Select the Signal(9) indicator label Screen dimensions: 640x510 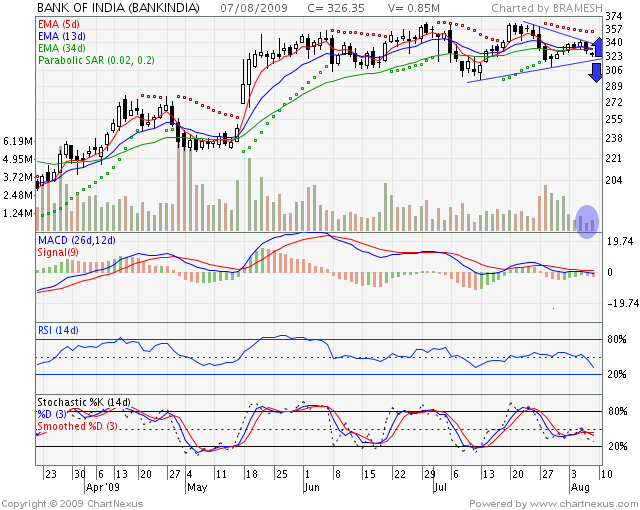coord(58,253)
